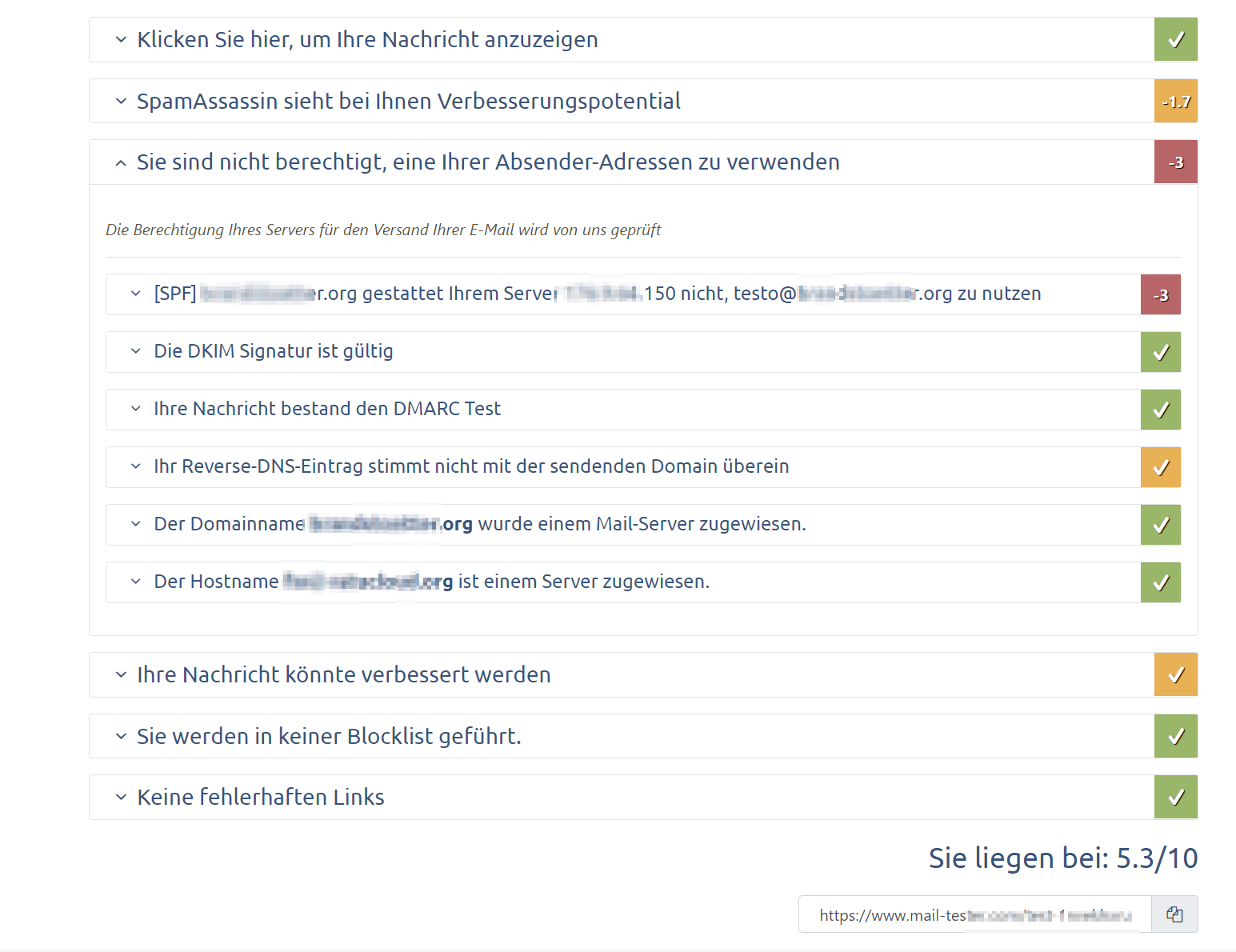Click the mail-tester result URL field
The width and height of the screenshot is (1236, 952).
(x=974, y=914)
